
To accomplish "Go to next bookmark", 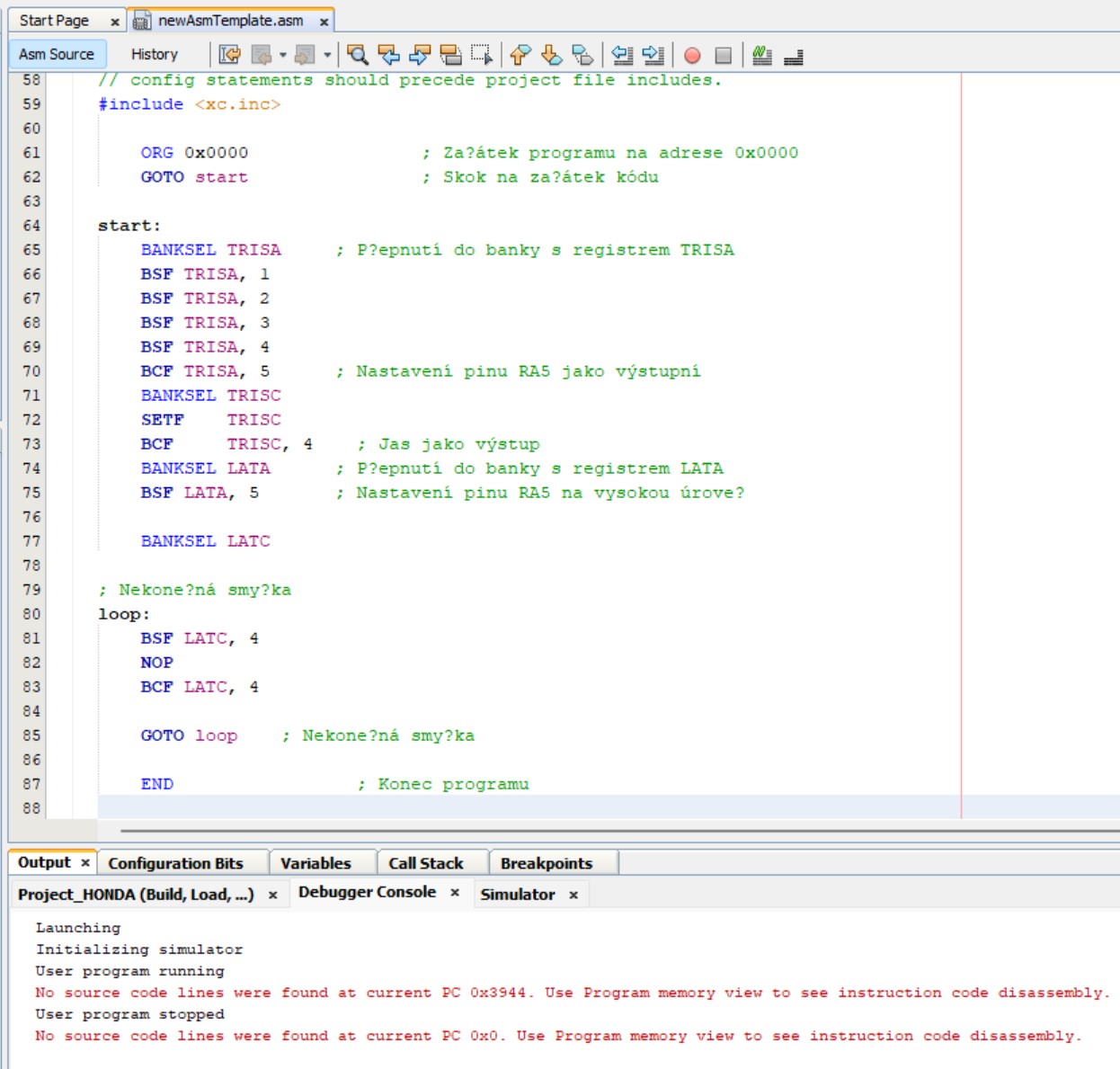I will click(x=551, y=55).
